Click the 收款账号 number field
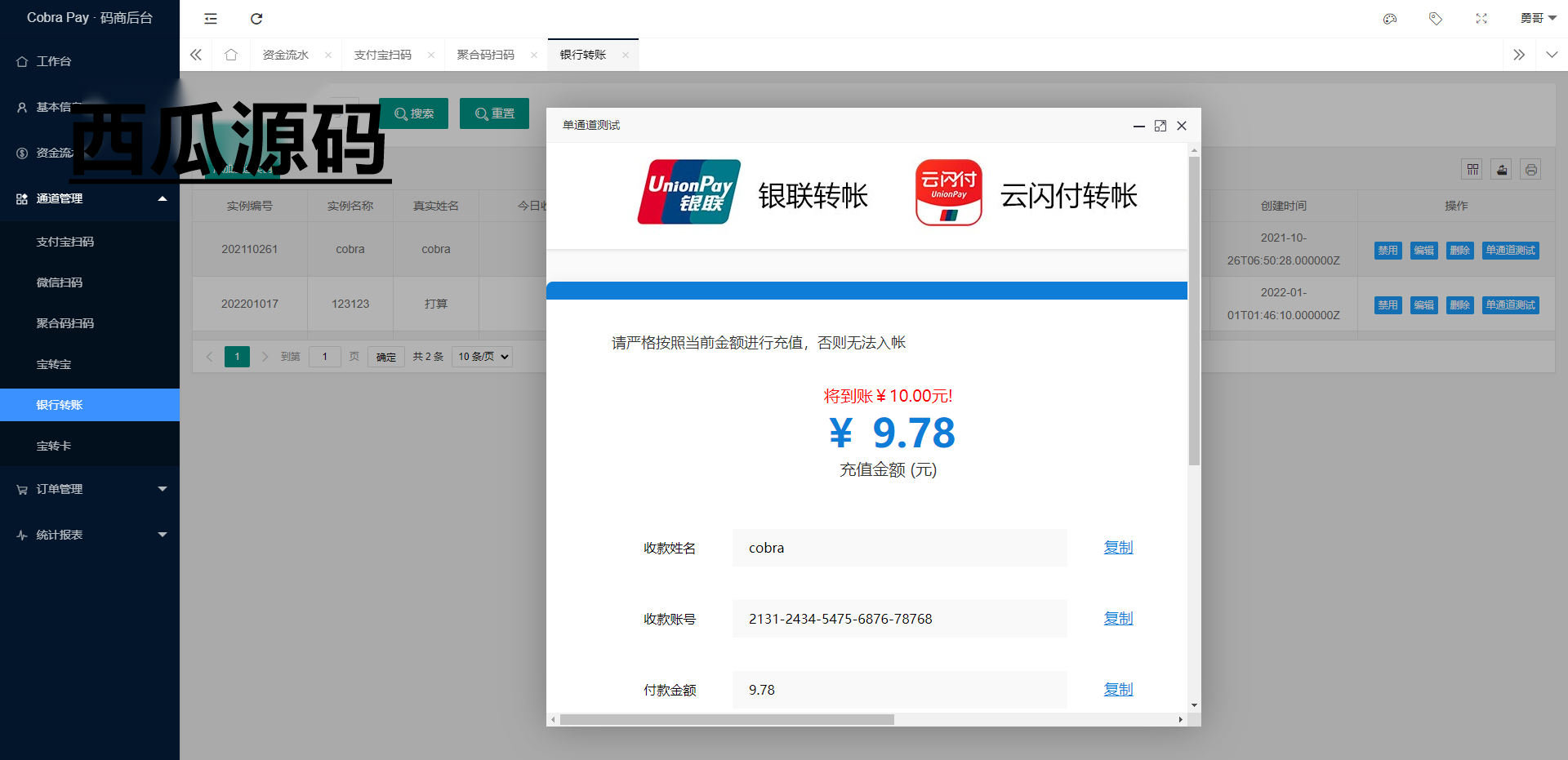This screenshot has width=1568, height=760. 899,619
